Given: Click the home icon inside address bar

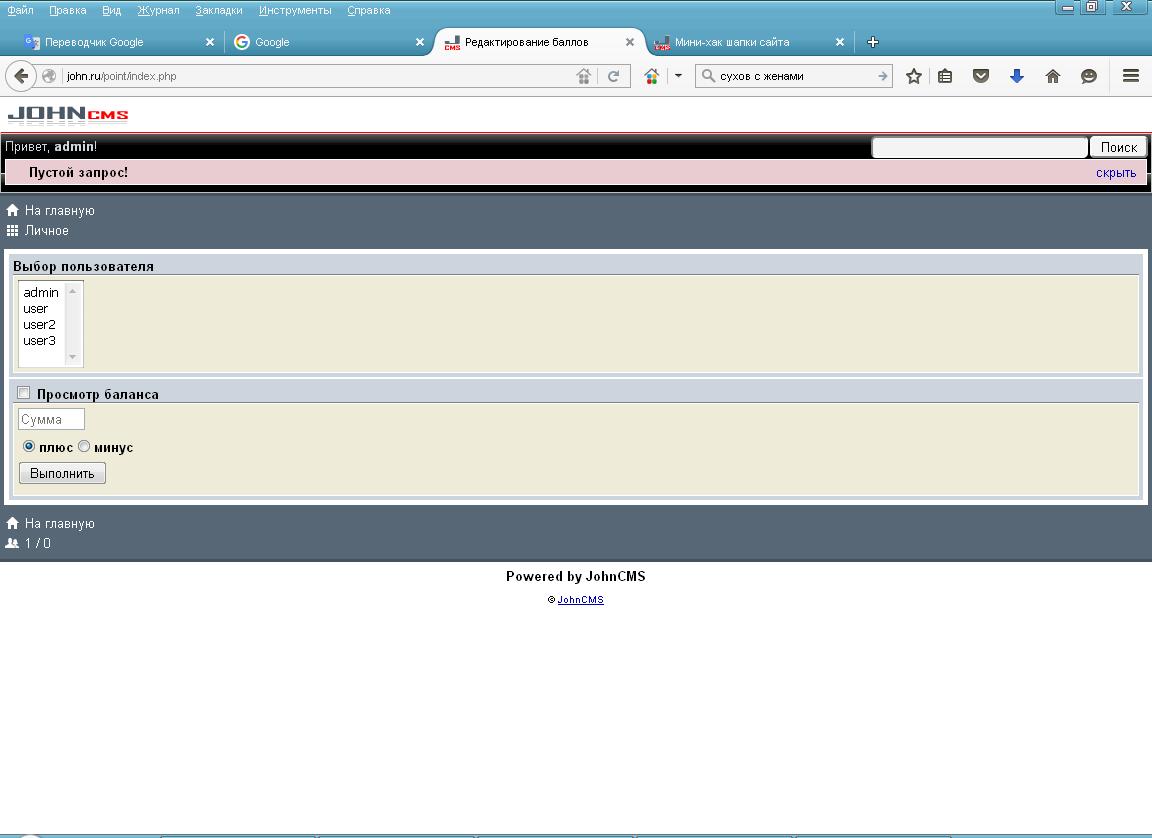Looking at the screenshot, I should (583, 76).
